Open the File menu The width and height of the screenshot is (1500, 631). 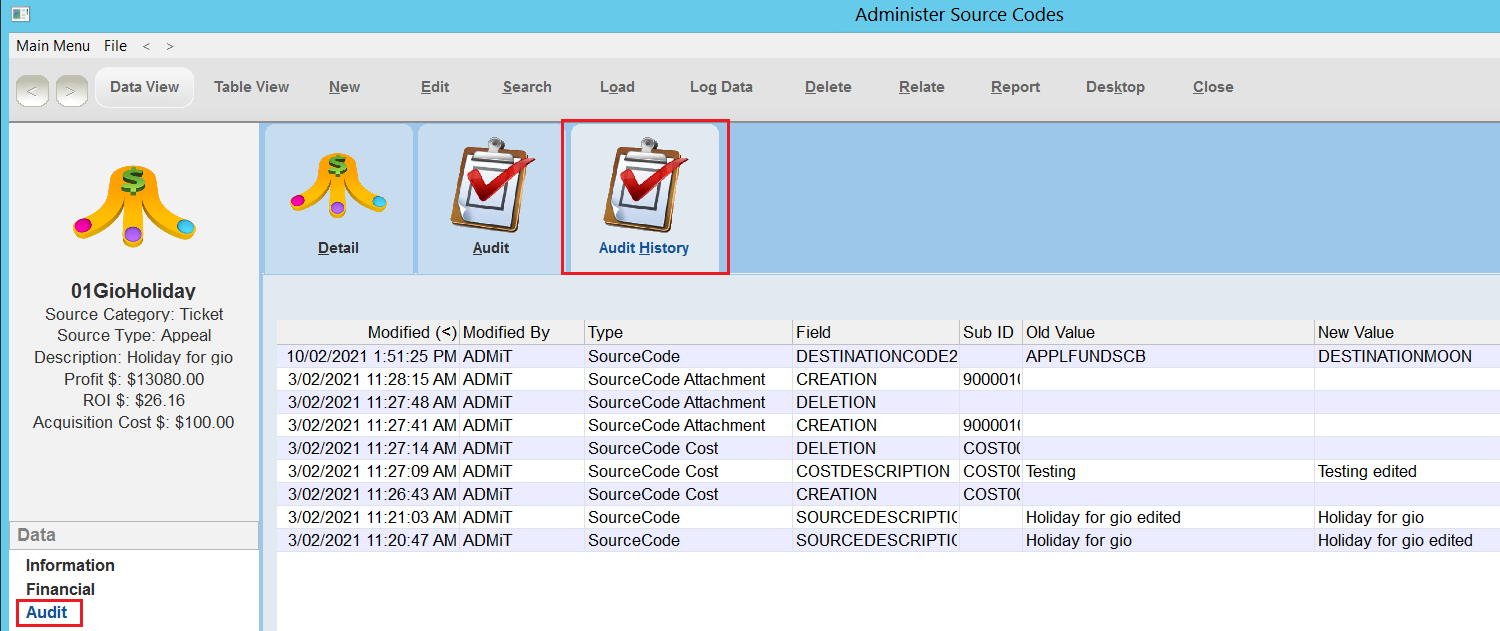[116, 46]
